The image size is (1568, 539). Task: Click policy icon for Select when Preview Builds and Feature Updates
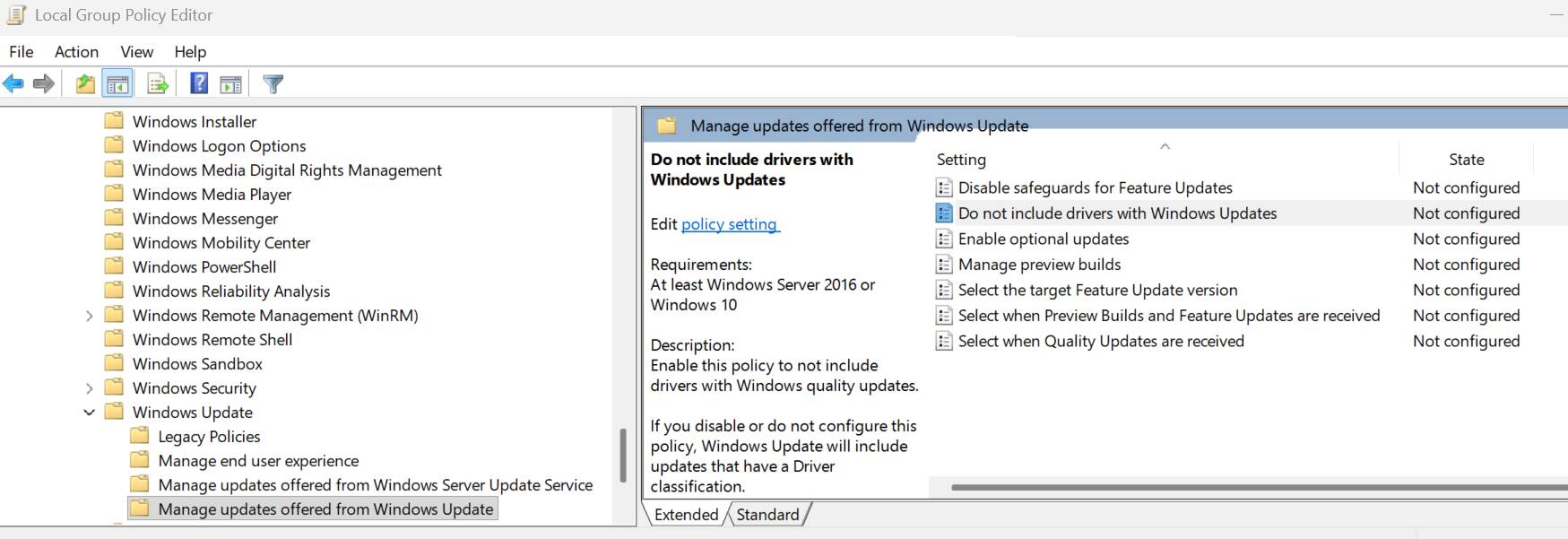coord(943,316)
